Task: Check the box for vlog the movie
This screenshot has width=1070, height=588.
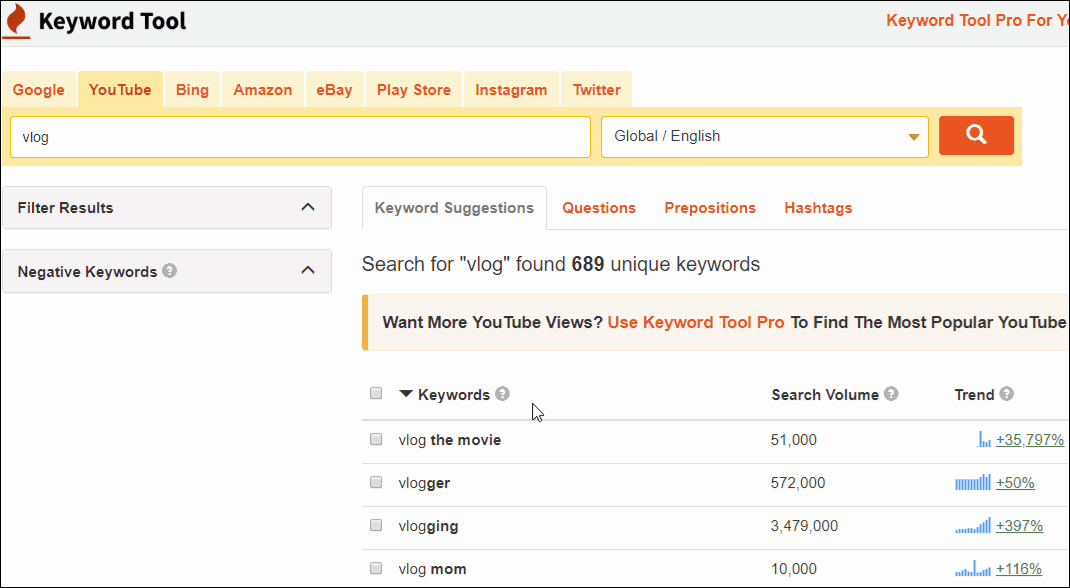Action: 376,439
